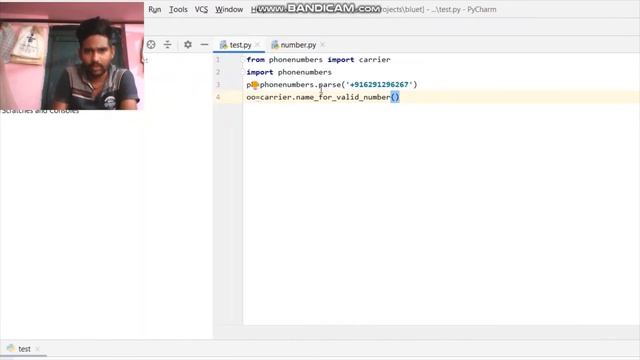Click the collapse all icon in project toolbar
This screenshot has height=360, width=640.
click(167, 44)
